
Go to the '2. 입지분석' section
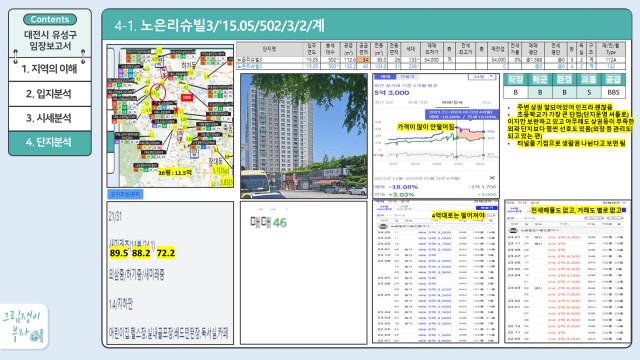click(x=50, y=93)
